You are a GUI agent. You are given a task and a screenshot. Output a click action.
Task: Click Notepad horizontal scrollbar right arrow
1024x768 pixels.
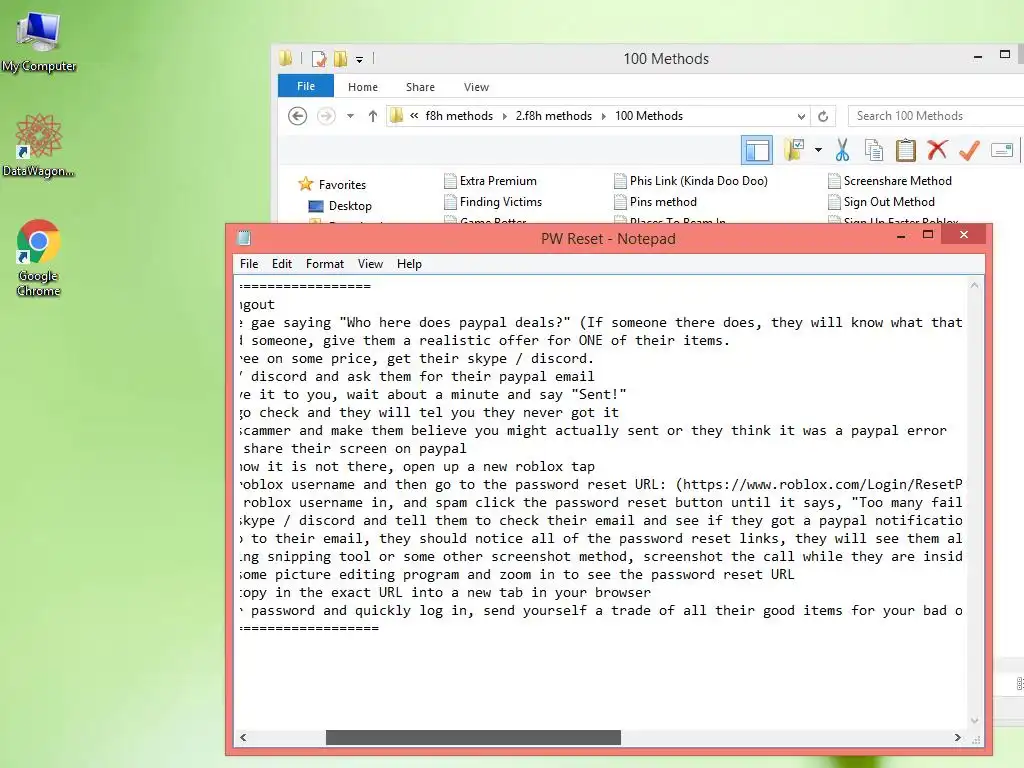[x=957, y=737]
